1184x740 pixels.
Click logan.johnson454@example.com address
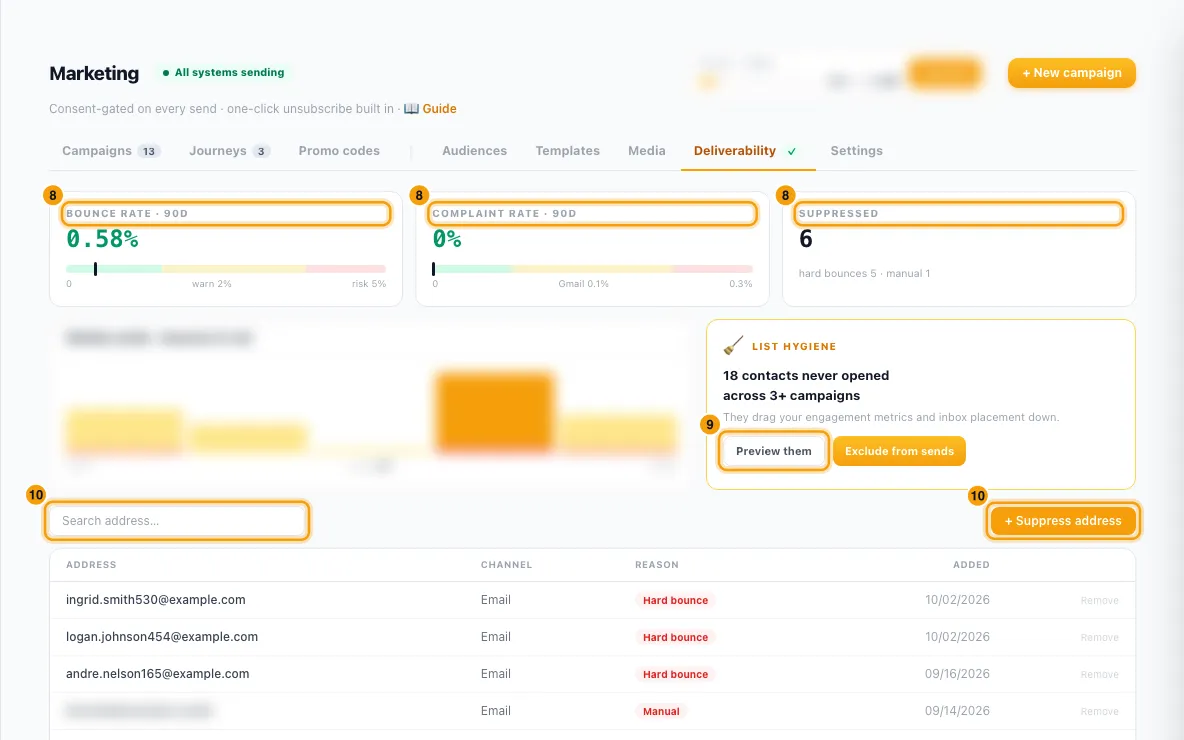[162, 637]
